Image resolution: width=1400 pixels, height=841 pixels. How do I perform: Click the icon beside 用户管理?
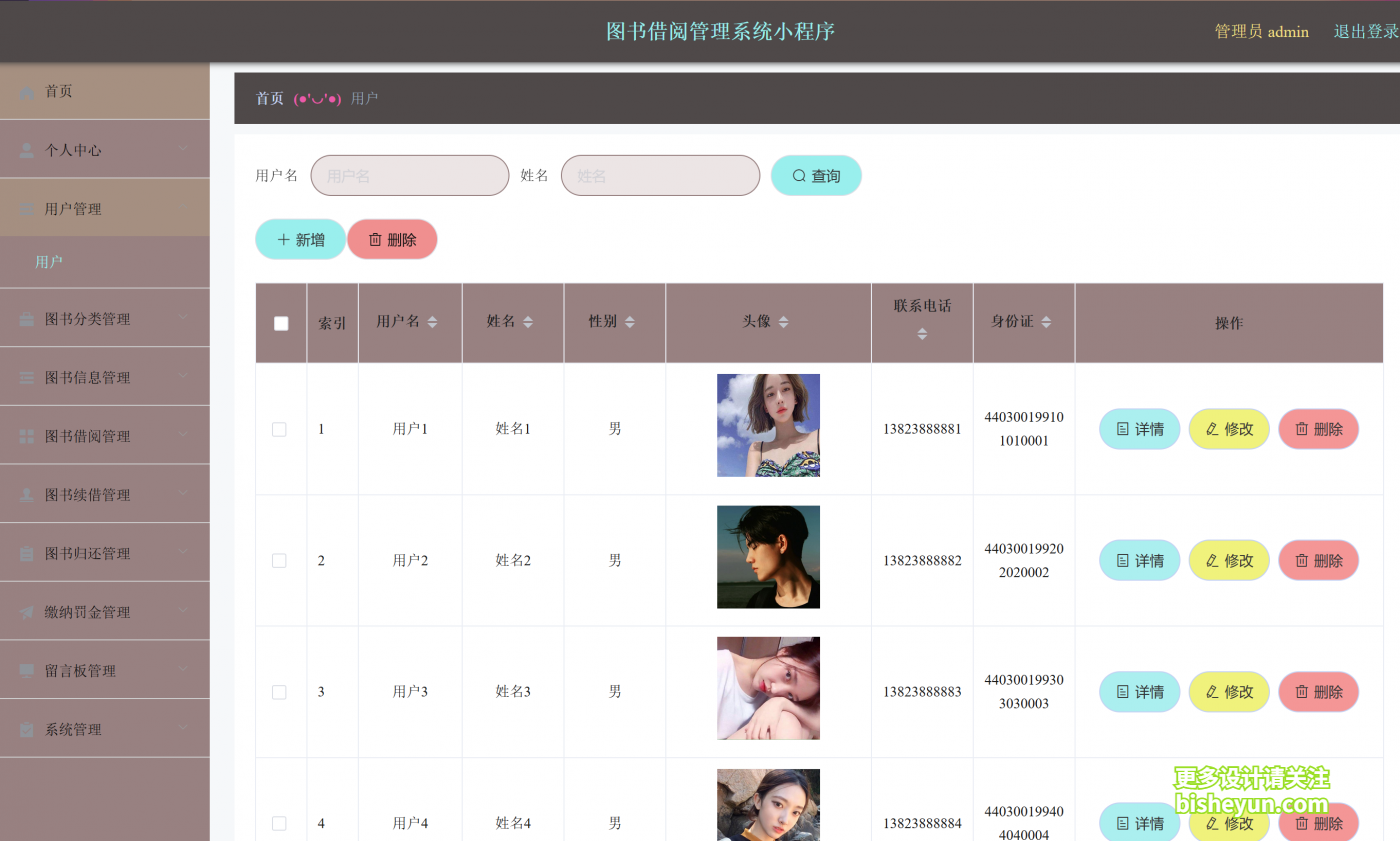click(x=27, y=209)
